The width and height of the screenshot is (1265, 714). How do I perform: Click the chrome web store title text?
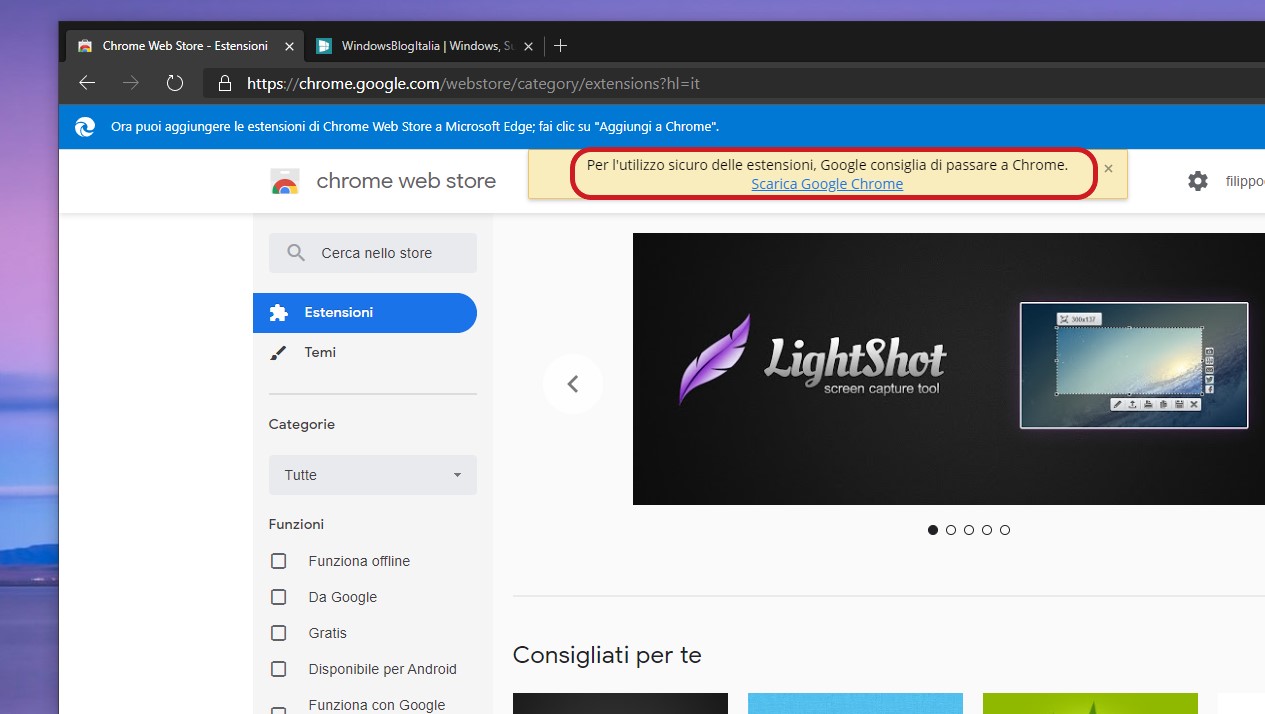click(x=406, y=181)
